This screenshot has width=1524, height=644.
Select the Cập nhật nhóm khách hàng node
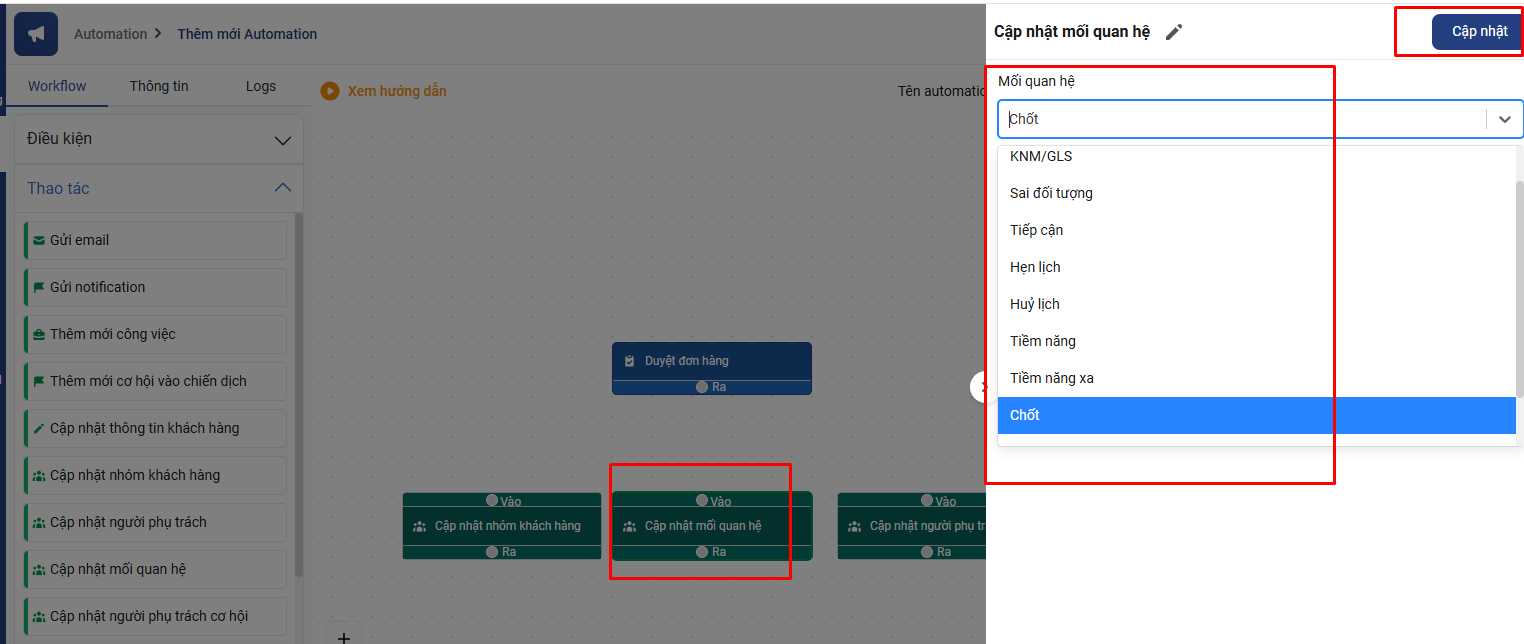[502, 526]
